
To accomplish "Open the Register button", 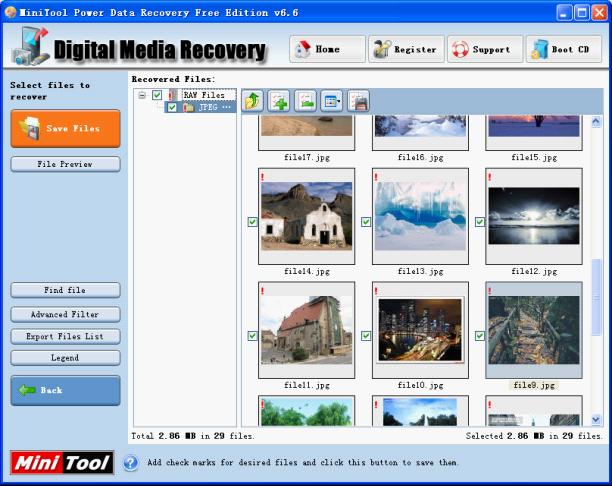I will pos(406,49).
